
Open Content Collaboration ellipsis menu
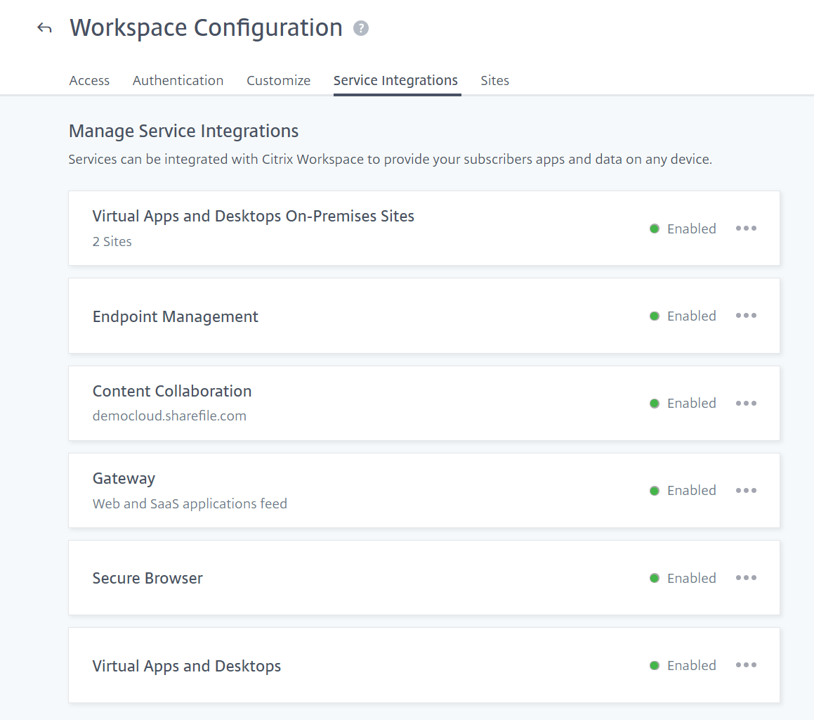pos(746,403)
